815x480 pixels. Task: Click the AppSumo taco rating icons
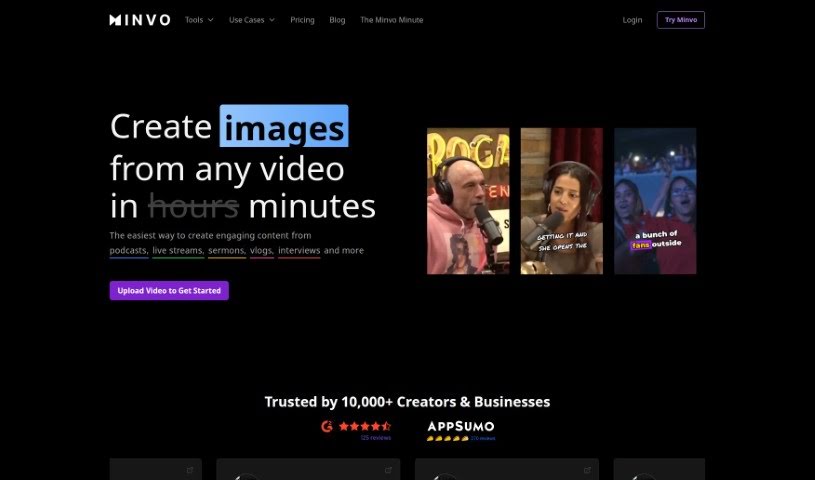coord(447,438)
